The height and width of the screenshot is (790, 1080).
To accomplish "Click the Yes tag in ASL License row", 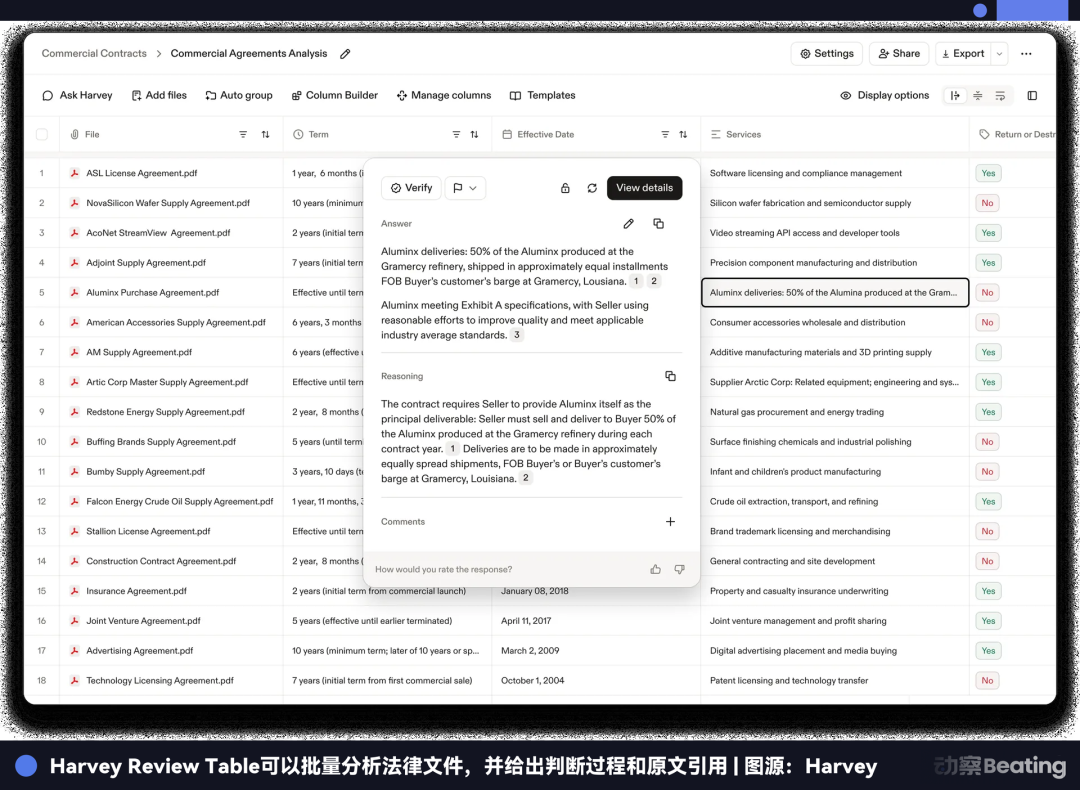I will [x=988, y=174].
